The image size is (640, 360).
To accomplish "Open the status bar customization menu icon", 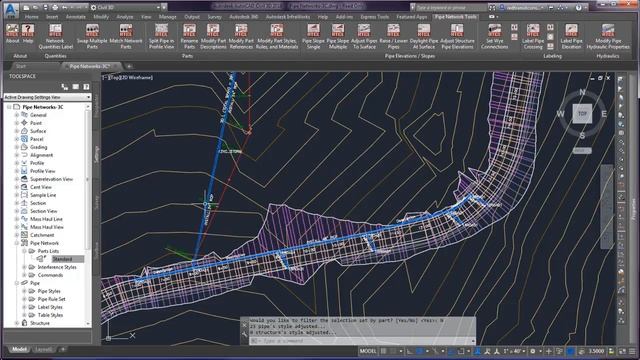I will coord(632,351).
